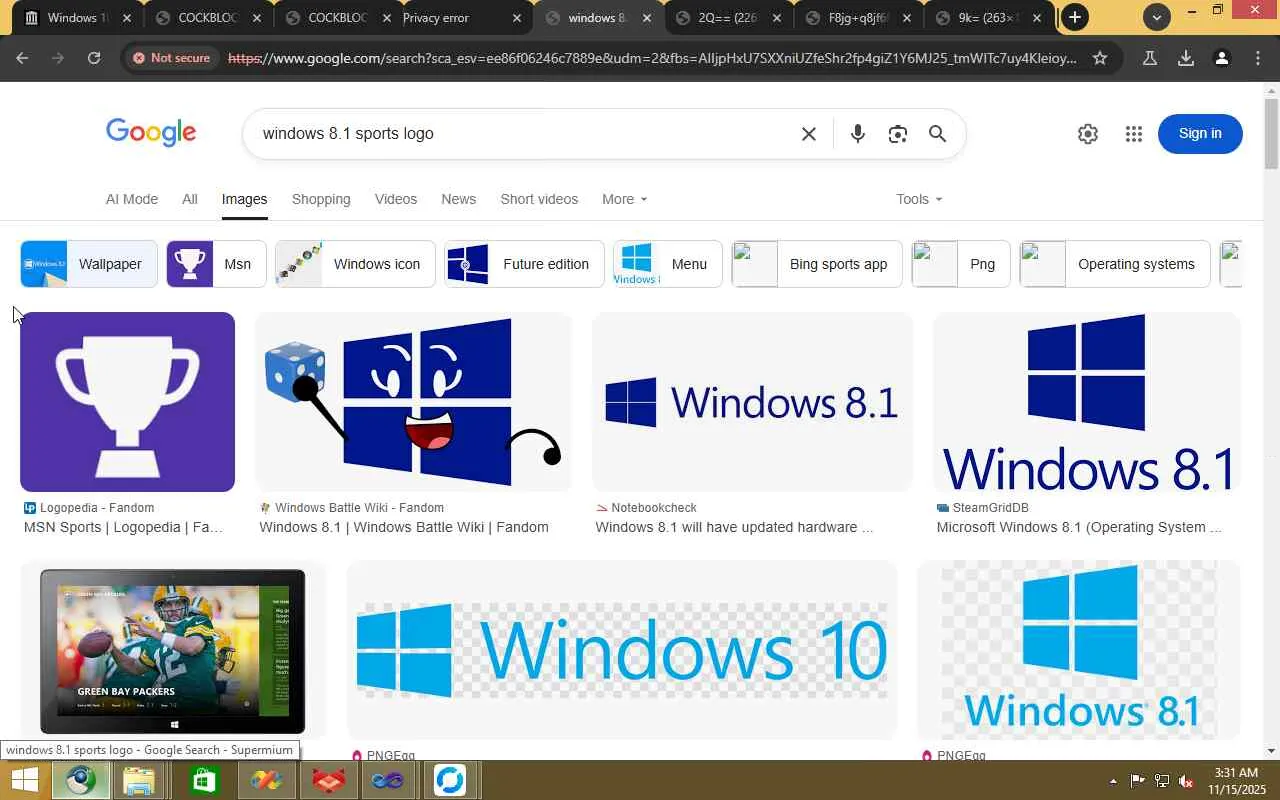Open a new browser tab
This screenshot has height=800, width=1280.
point(1075,17)
